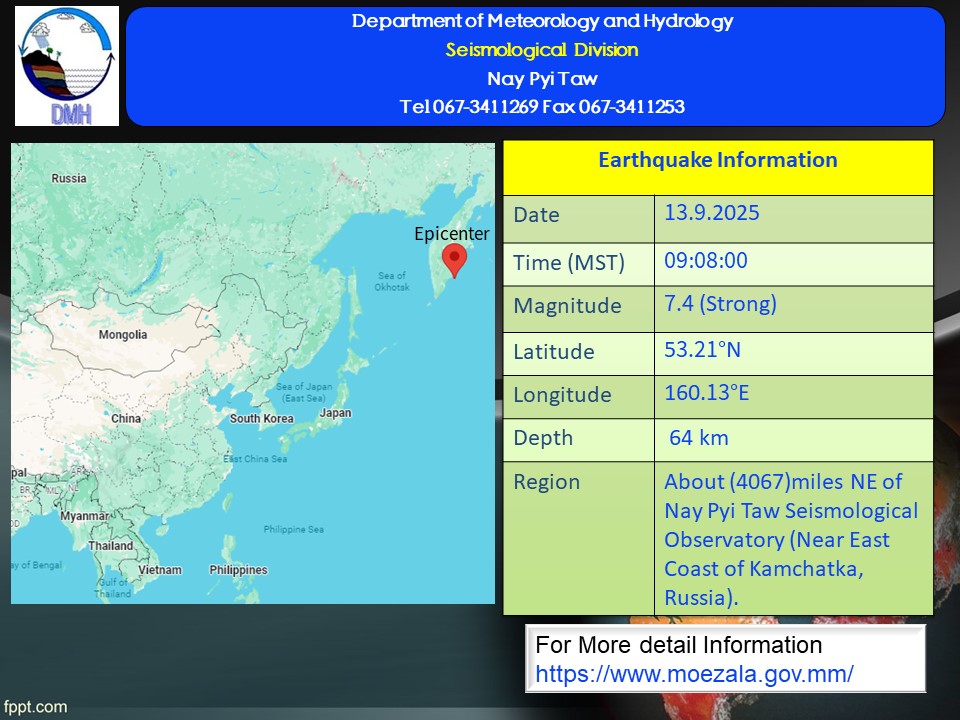
Task: Click the 'Depth' row label
Action: click(543, 438)
